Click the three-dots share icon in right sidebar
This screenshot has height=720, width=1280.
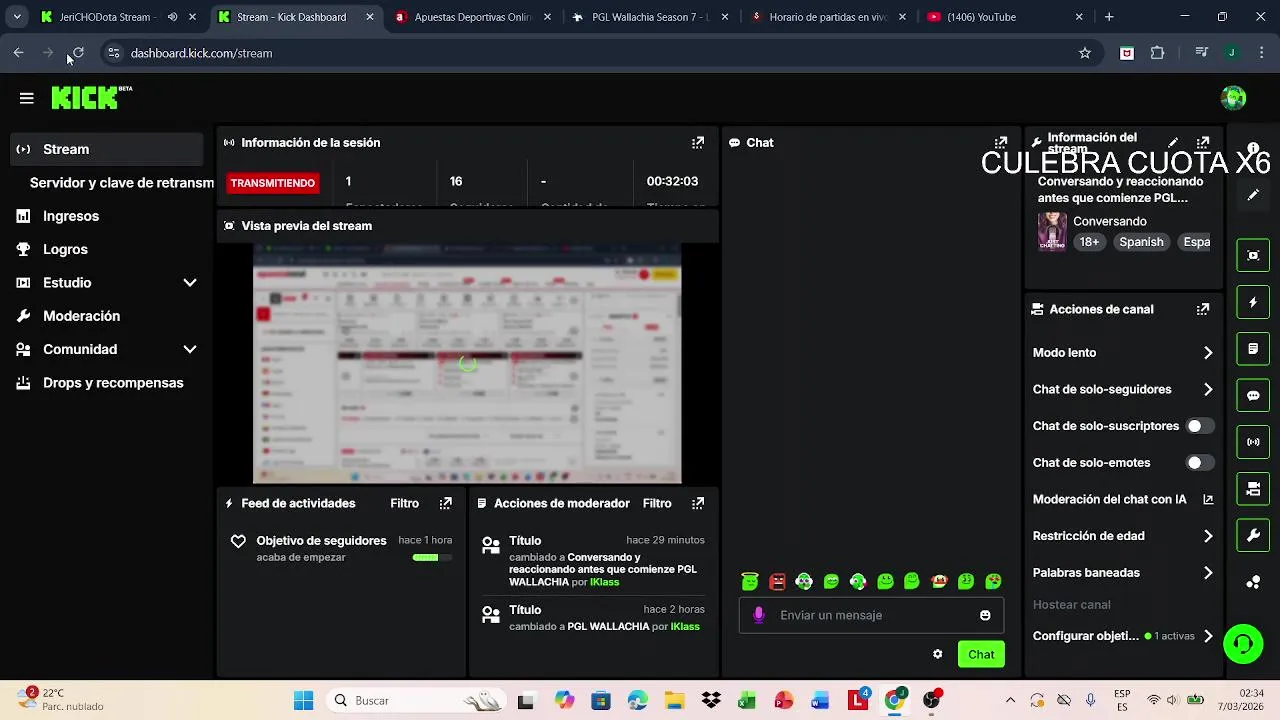coord(1253,582)
